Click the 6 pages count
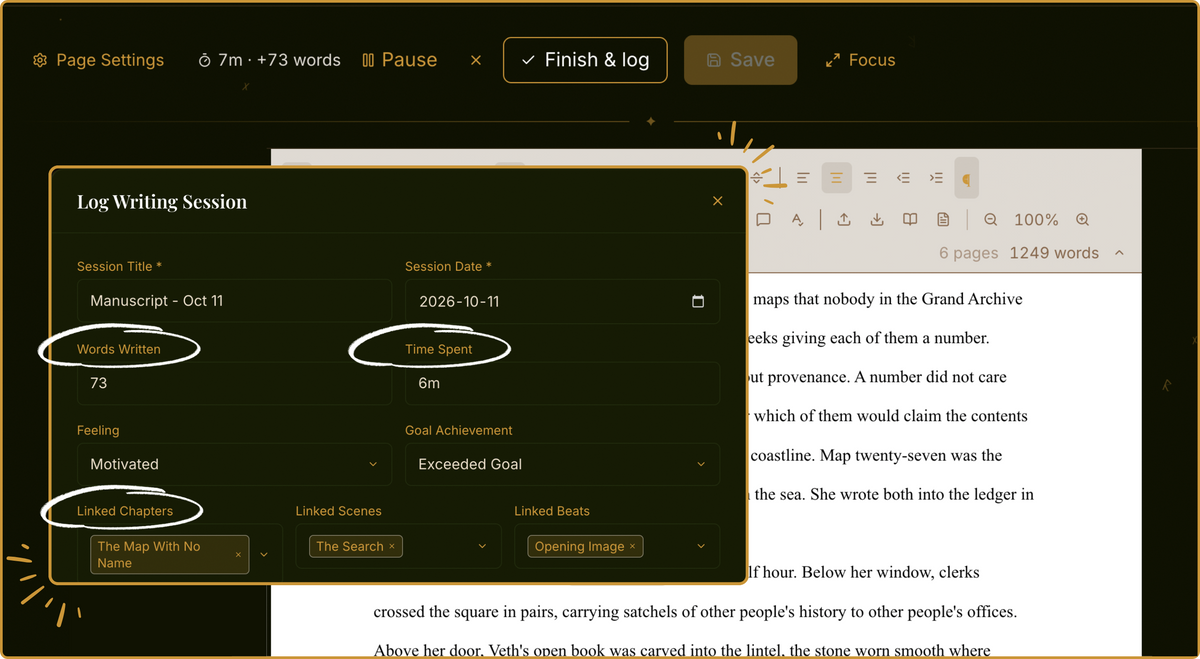 [x=968, y=253]
